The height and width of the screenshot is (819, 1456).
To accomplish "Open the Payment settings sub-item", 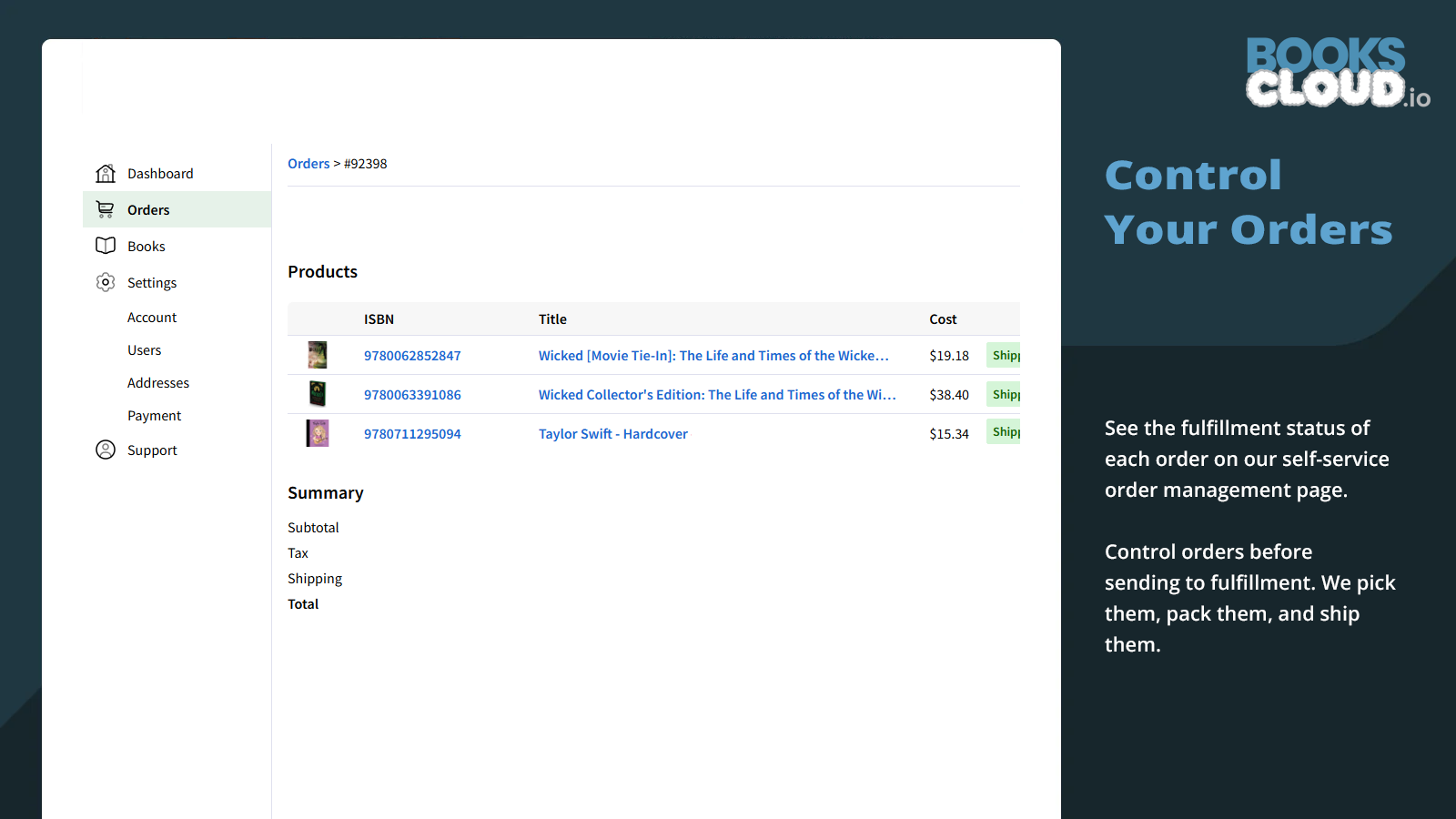I will pyautogui.click(x=154, y=416).
